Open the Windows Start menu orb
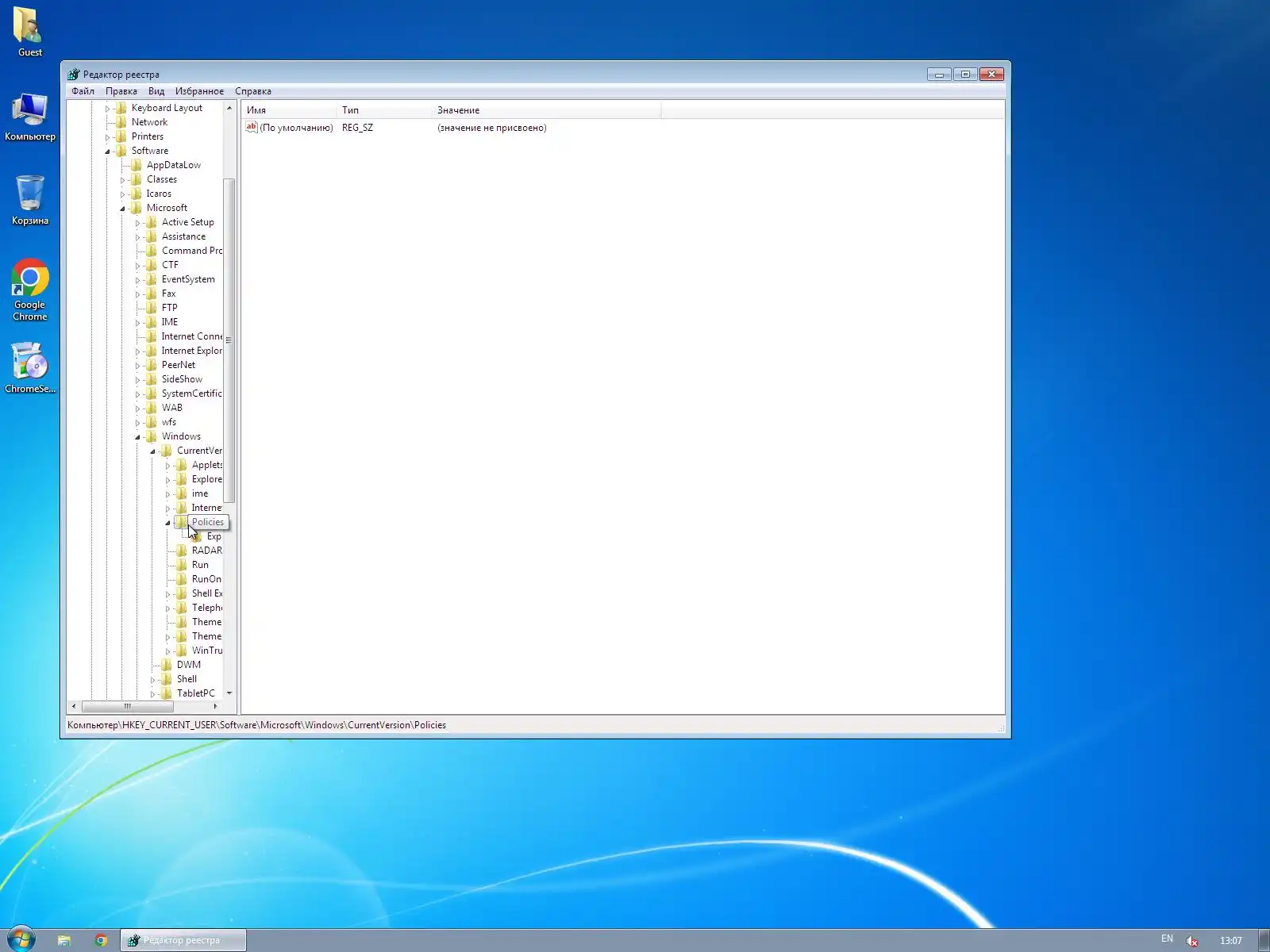Viewport: 1270px width, 952px height. point(21,940)
